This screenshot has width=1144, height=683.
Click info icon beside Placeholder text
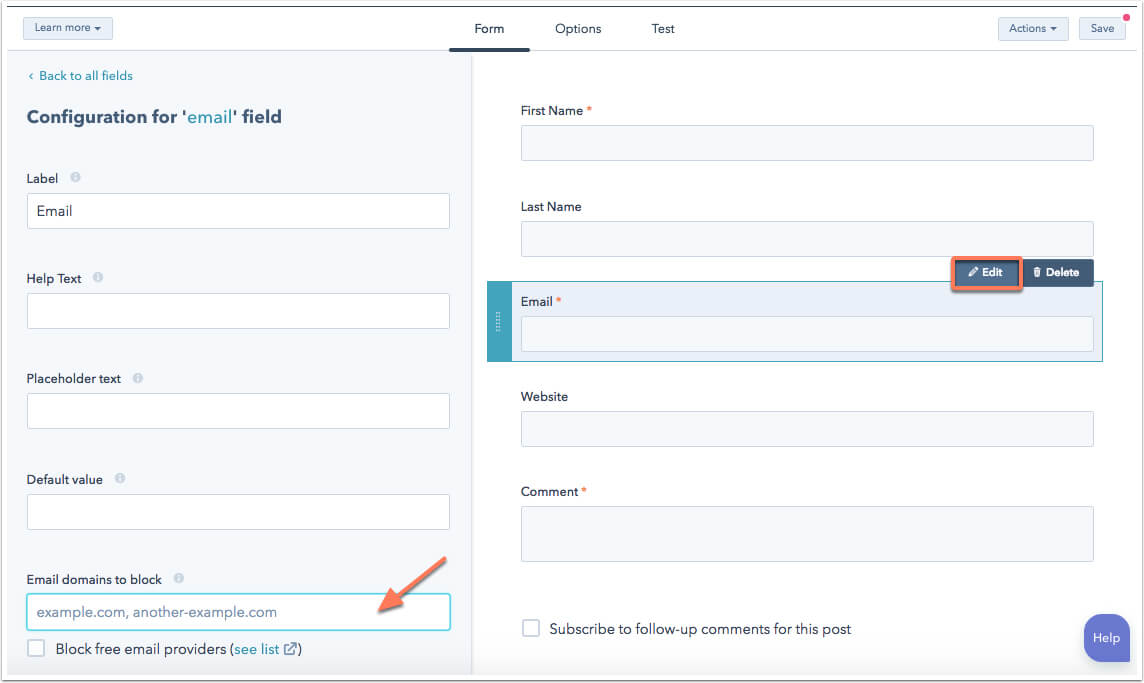pos(138,378)
